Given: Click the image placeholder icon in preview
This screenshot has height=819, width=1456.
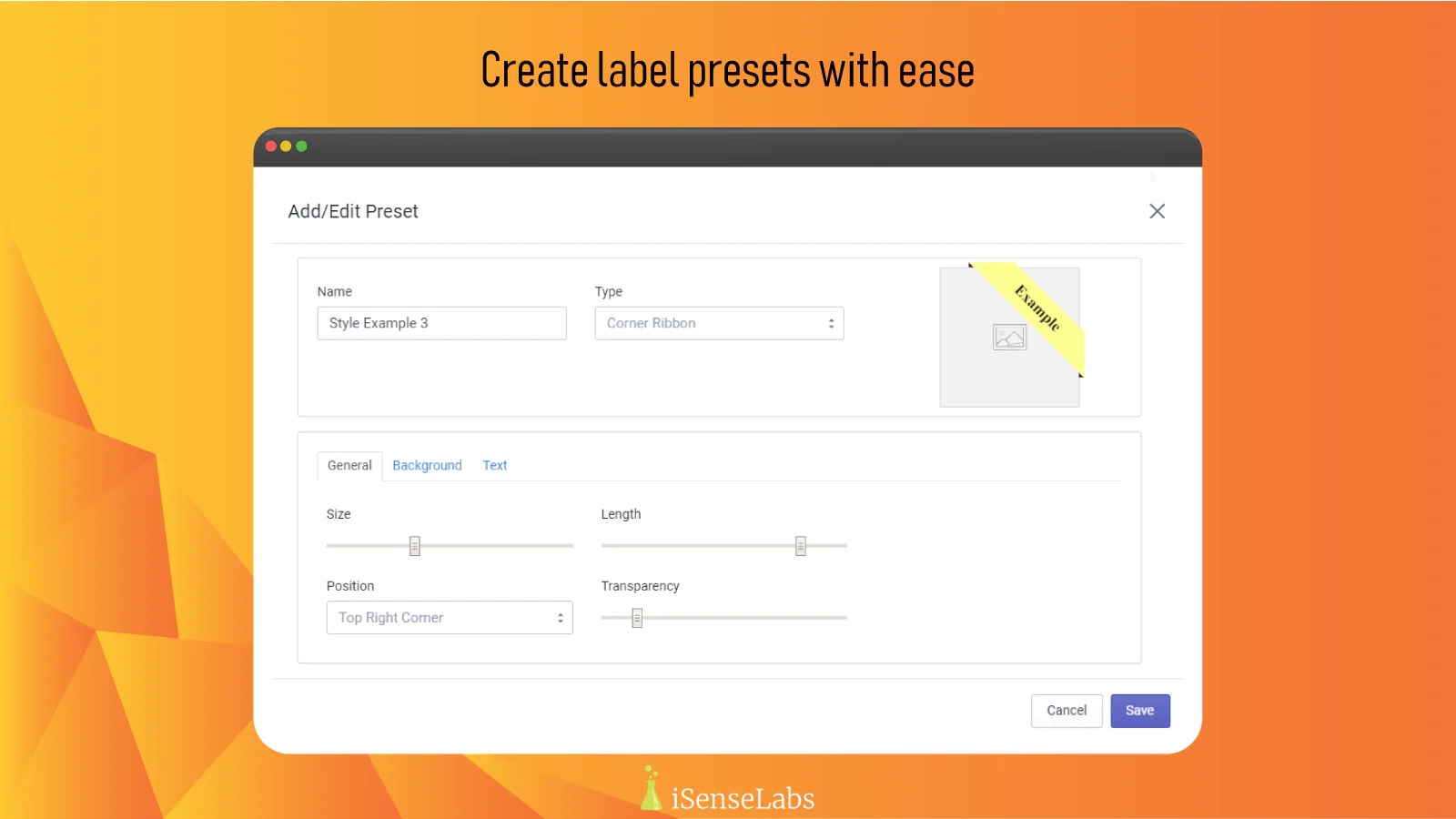Looking at the screenshot, I should [x=1009, y=338].
